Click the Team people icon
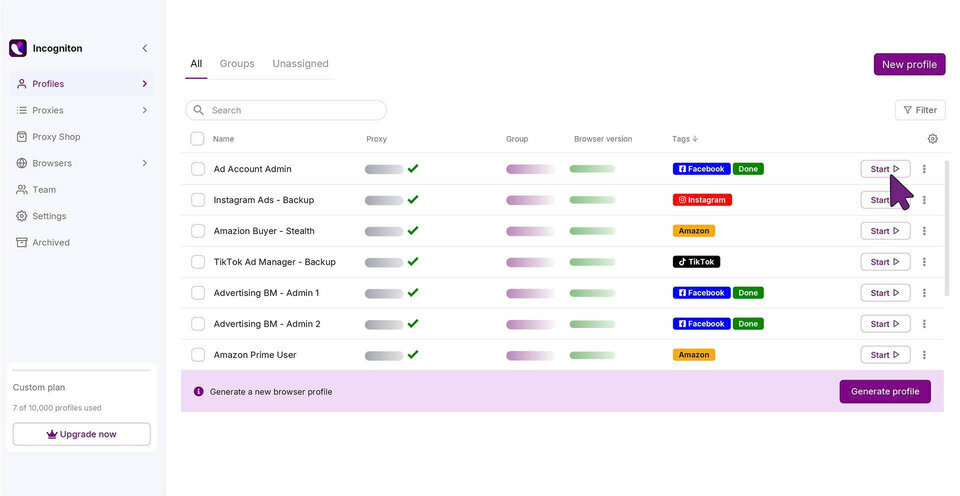The width and height of the screenshot is (960, 496). point(21,190)
